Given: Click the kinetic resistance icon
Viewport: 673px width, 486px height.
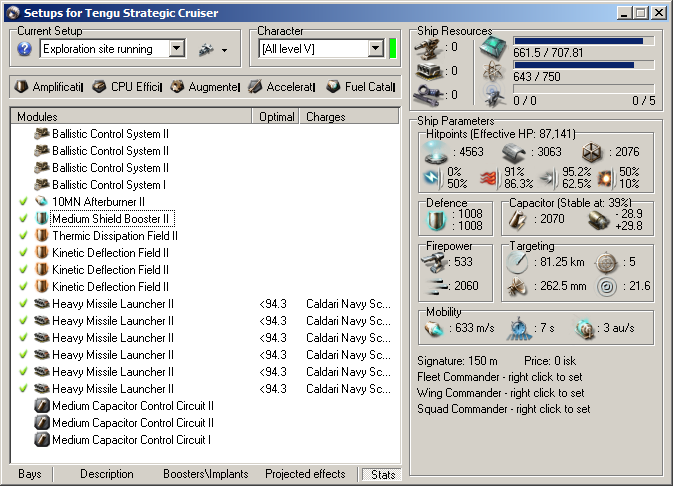Looking at the screenshot, I should click(x=548, y=178).
